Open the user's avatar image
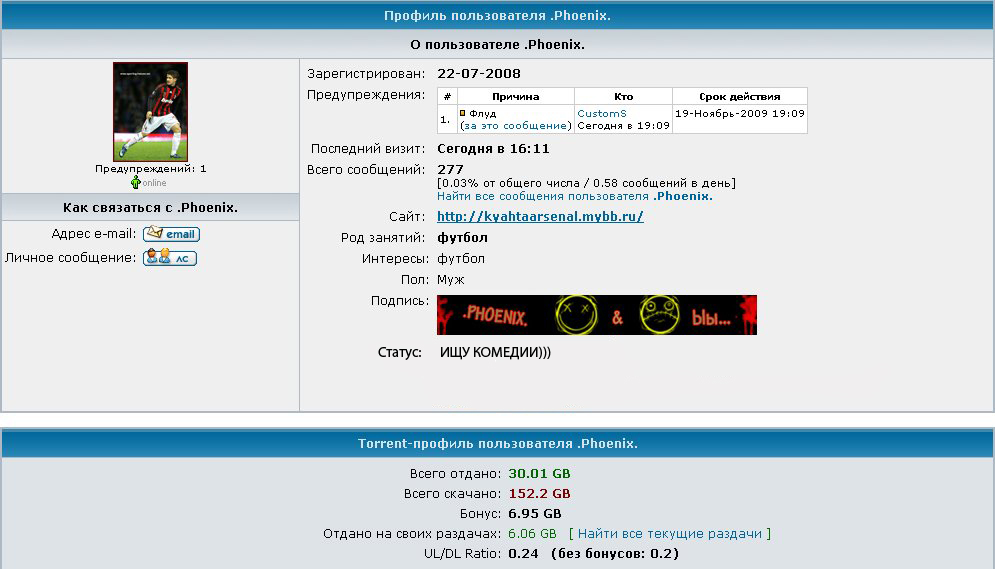Viewport: 995px width, 569px height. (150, 112)
